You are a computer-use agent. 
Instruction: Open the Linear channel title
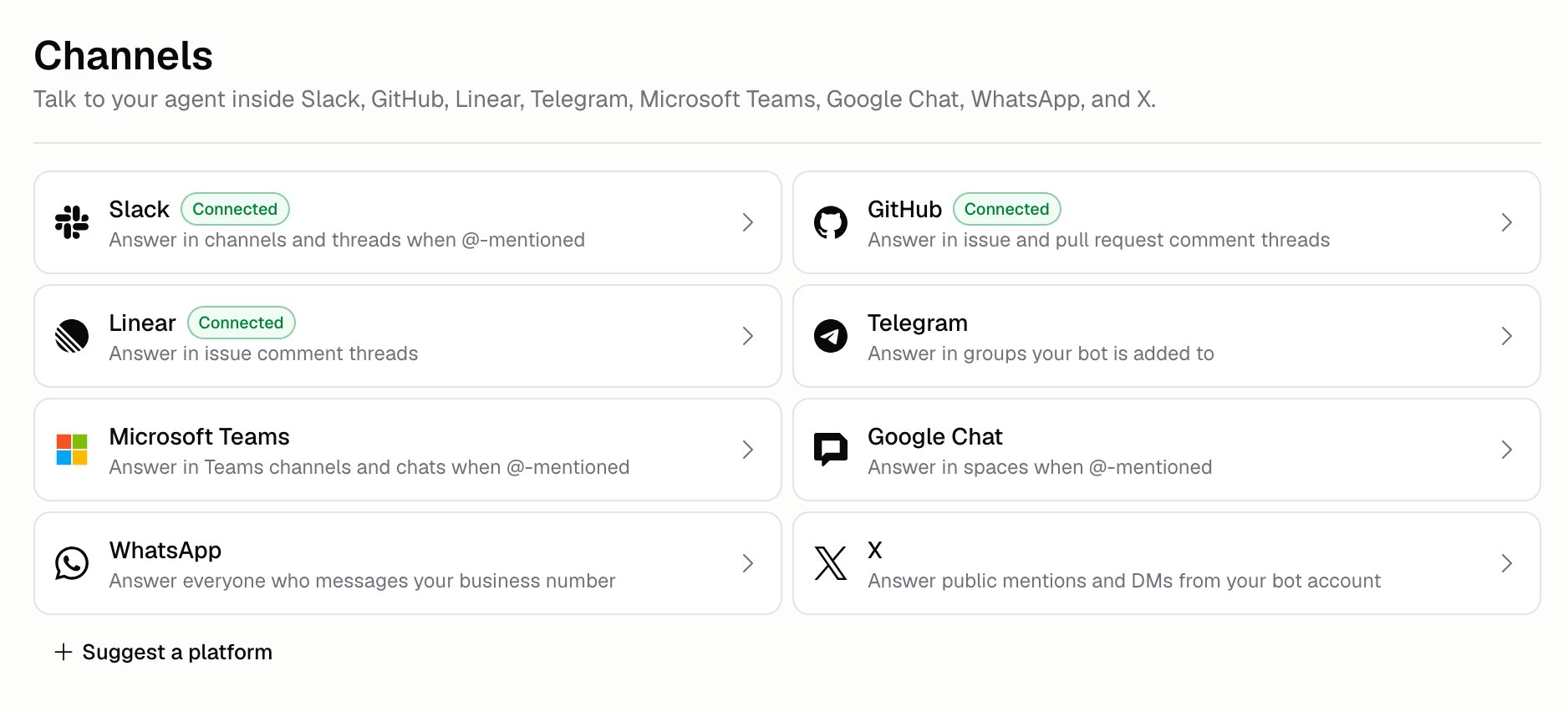click(x=142, y=323)
